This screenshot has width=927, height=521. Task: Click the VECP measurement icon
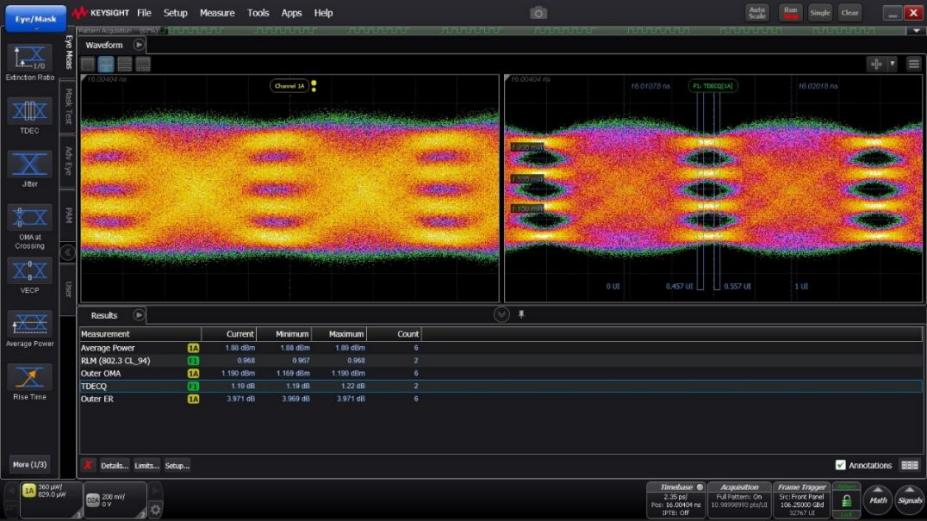click(29, 272)
